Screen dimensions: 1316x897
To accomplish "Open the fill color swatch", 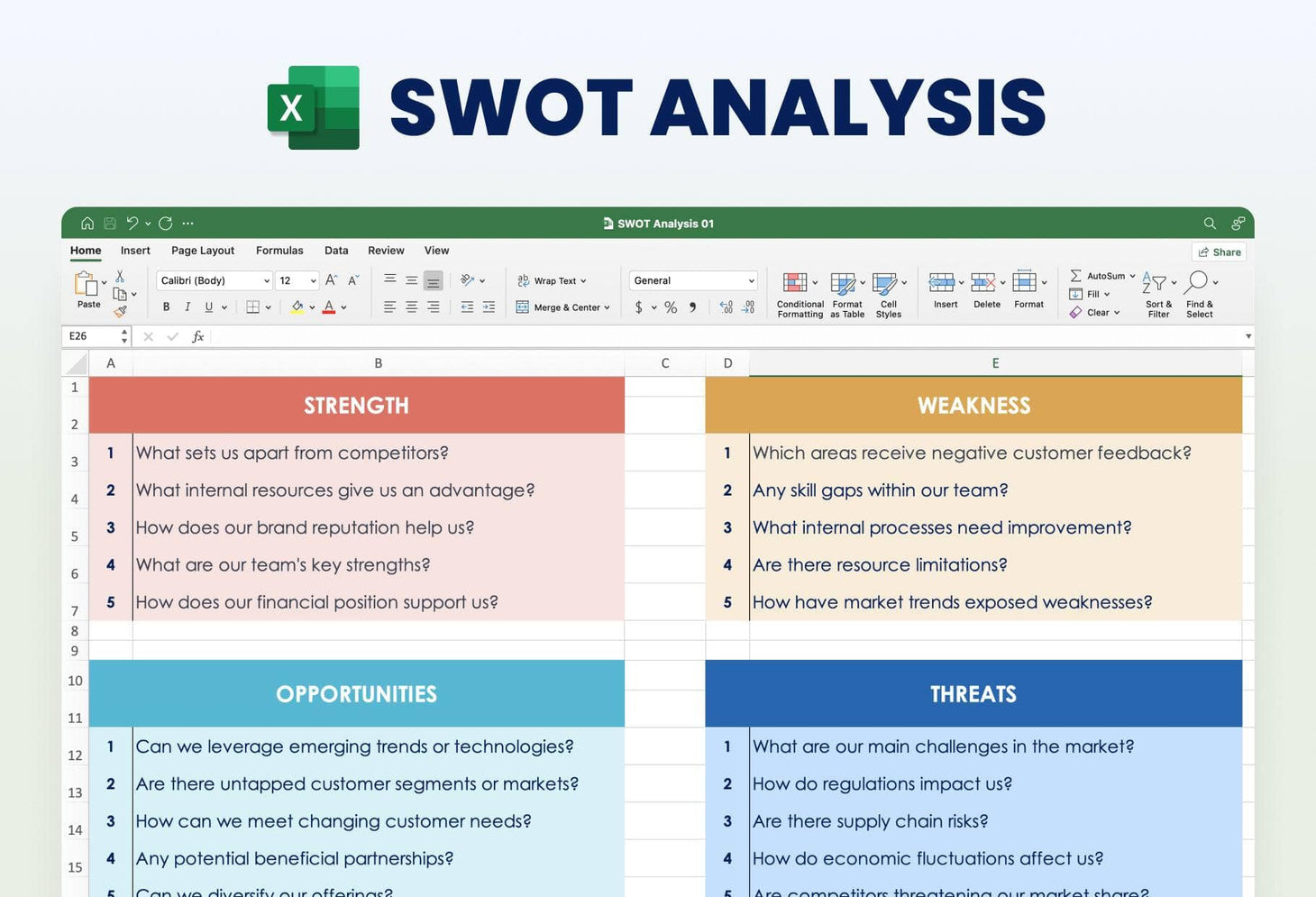I will (297, 307).
